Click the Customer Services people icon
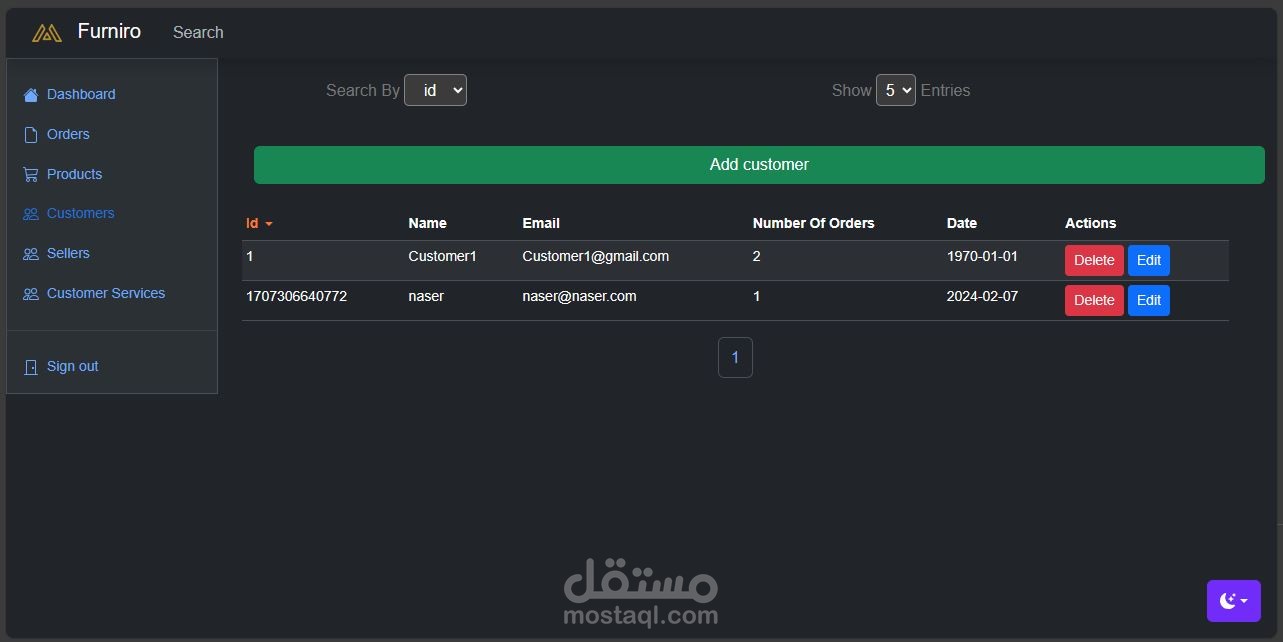 (31, 294)
